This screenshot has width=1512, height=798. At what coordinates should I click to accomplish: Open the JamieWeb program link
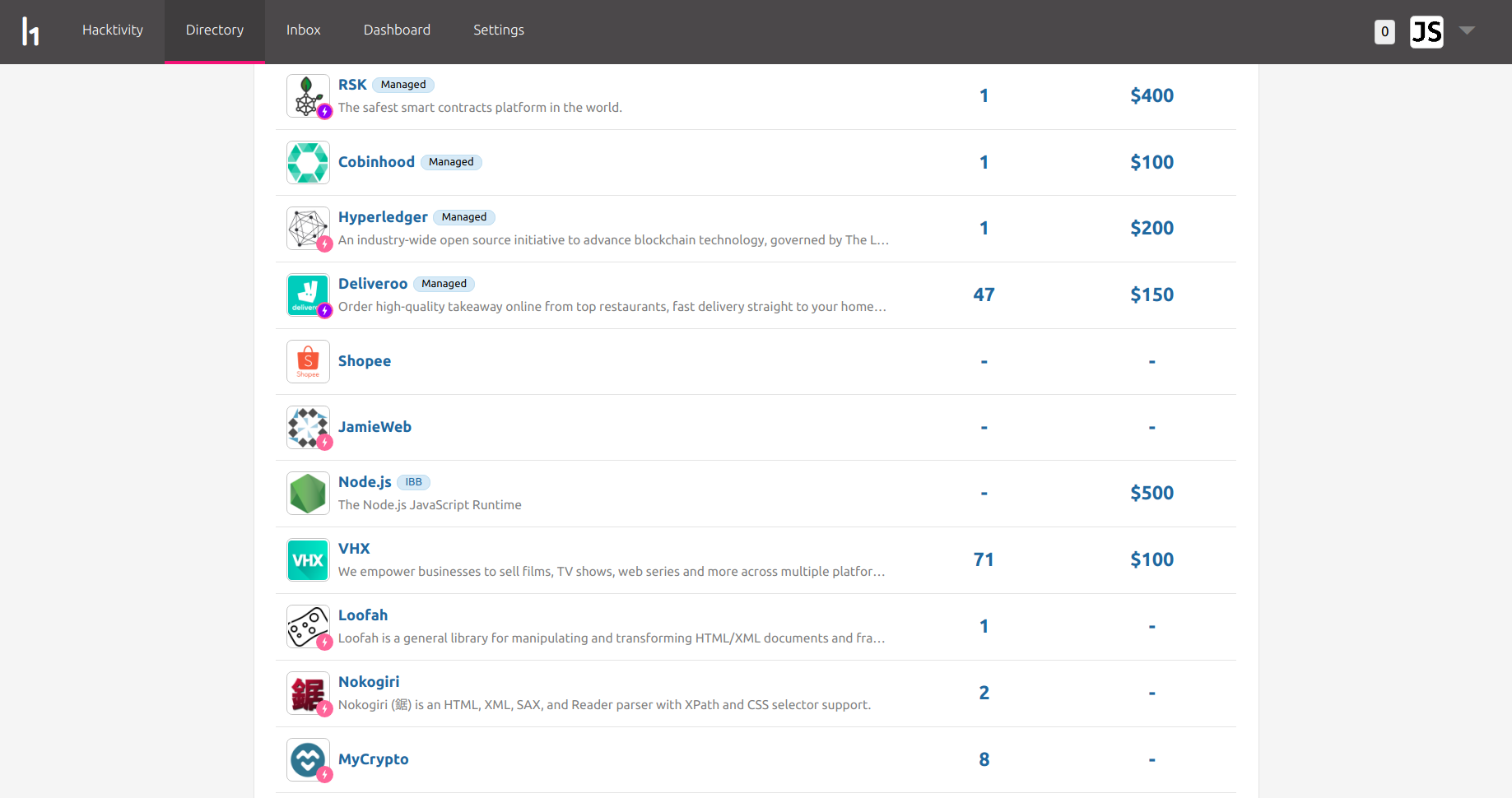point(375,427)
